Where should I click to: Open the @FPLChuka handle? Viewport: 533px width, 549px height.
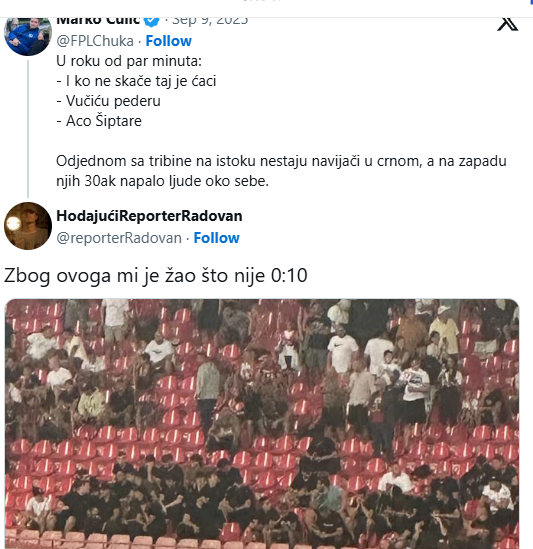pyautogui.click(x=95, y=41)
